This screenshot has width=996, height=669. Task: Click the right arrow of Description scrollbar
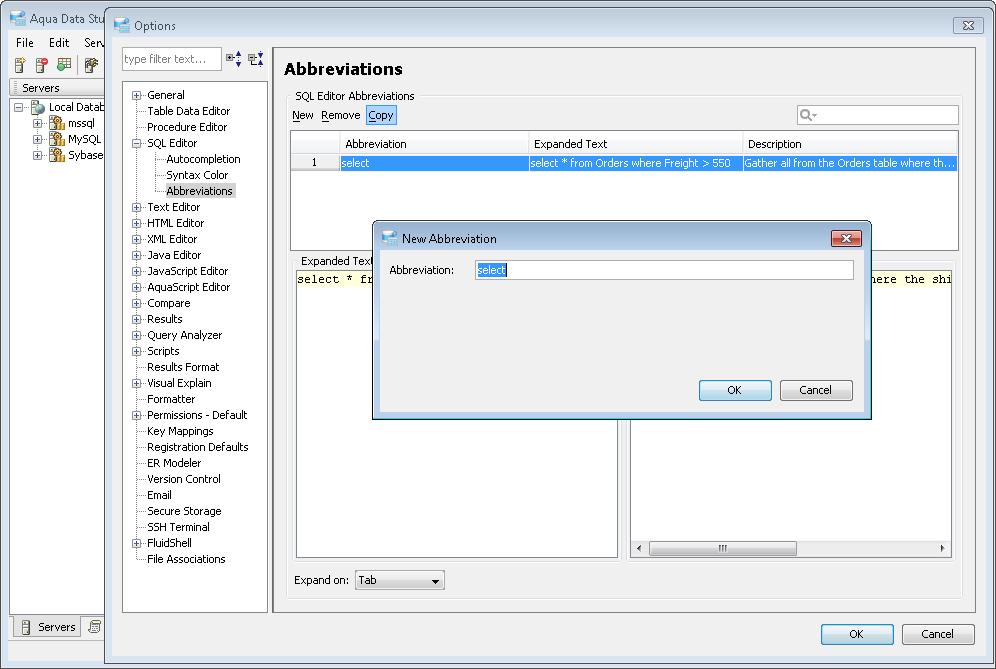tap(943, 548)
